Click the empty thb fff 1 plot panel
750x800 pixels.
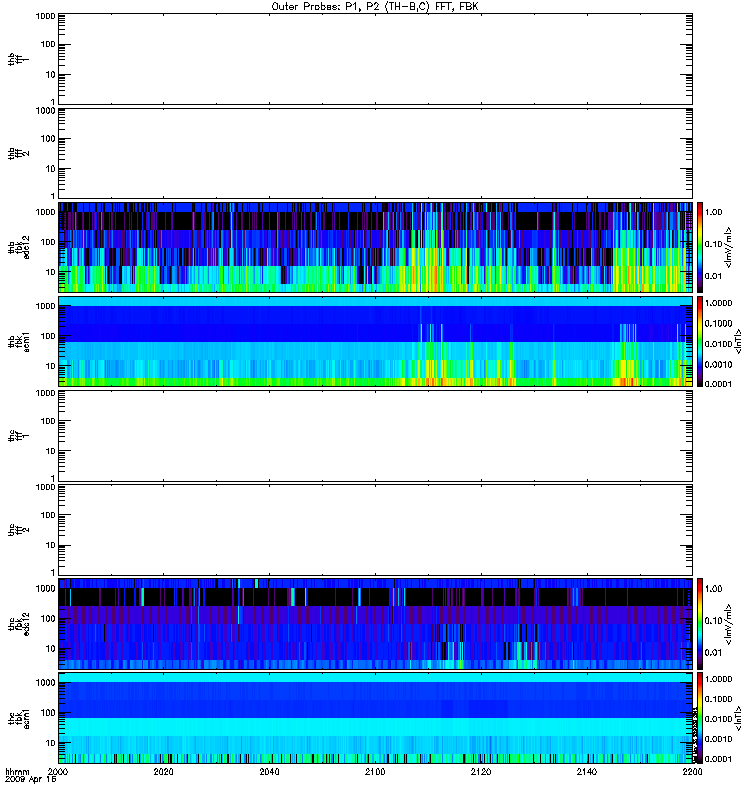pyautogui.click(x=375, y=59)
